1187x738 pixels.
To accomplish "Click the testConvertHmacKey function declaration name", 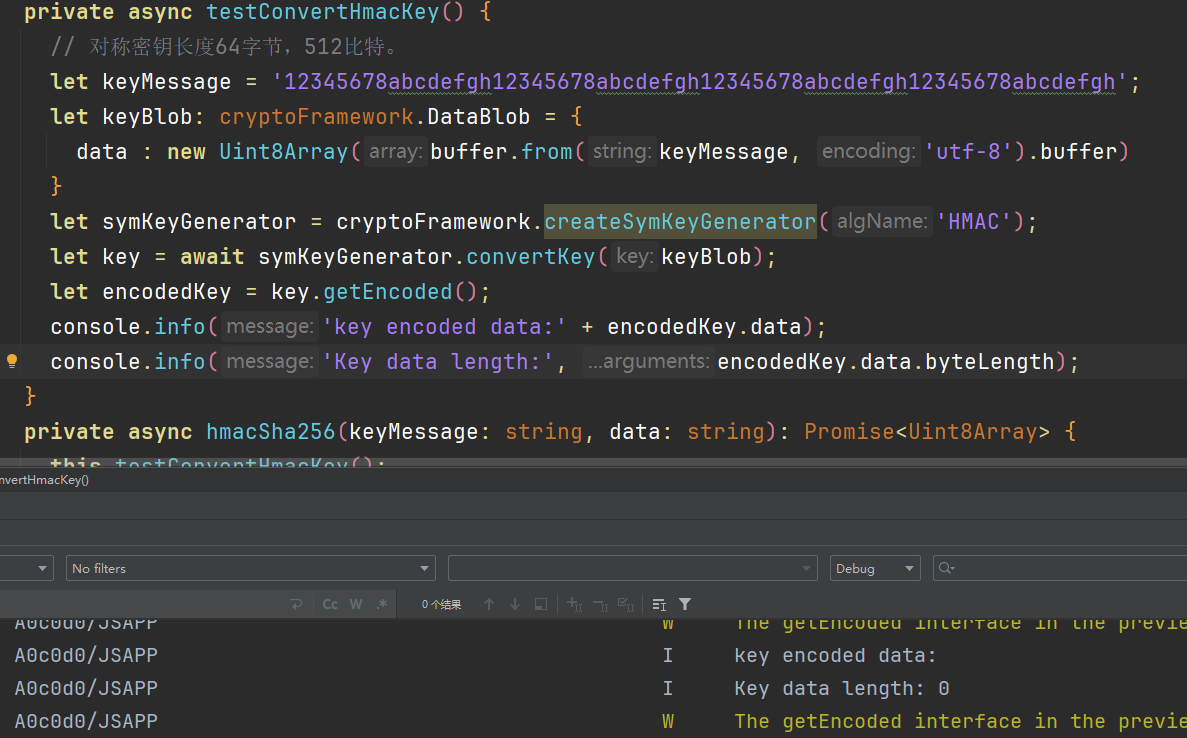I will click(322, 12).
